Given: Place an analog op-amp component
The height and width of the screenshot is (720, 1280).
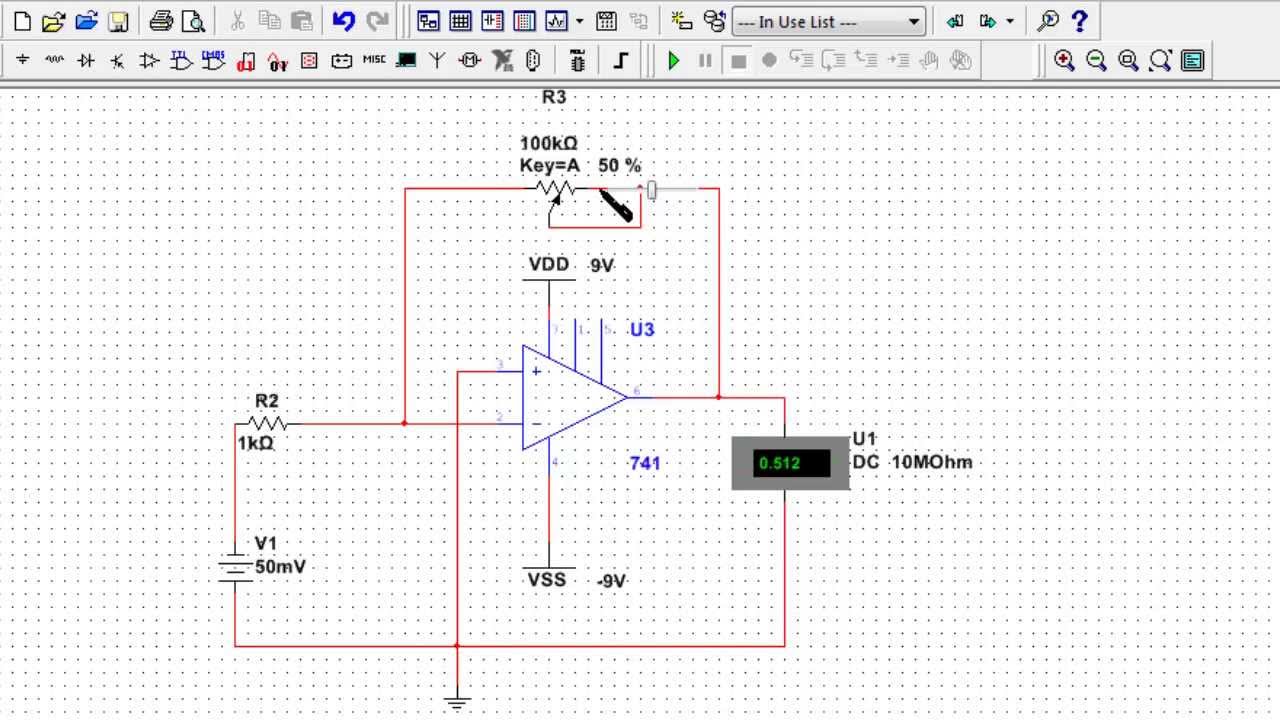Looking at the screenshot, I should (x=150, y=61).
